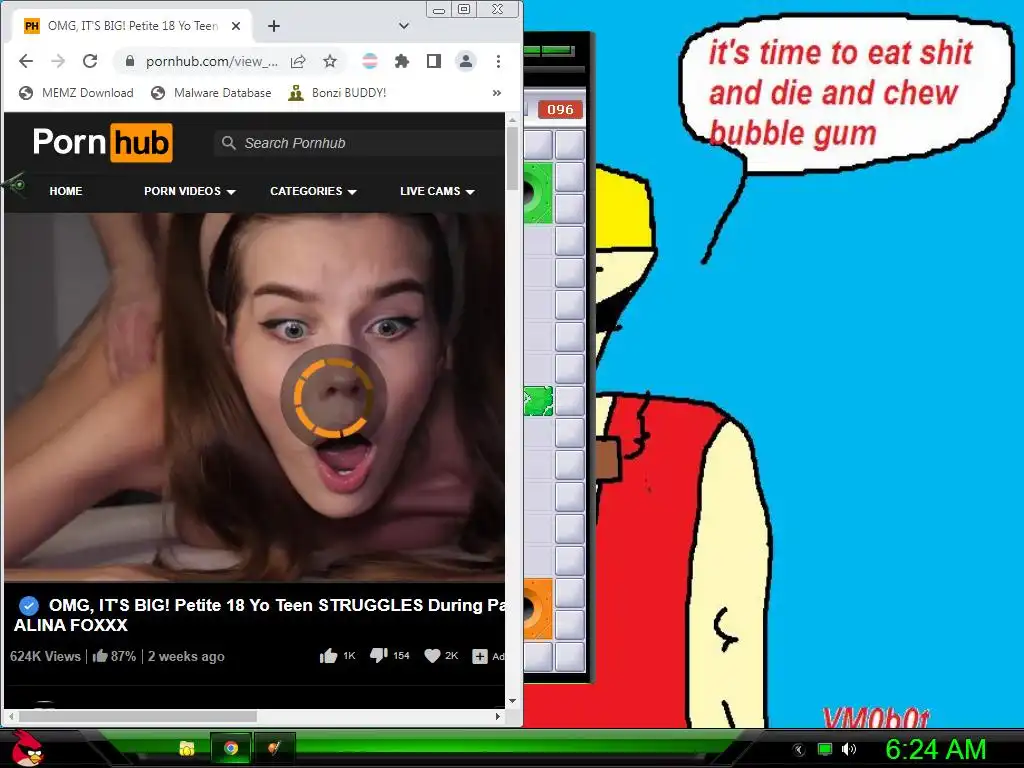Go back with Chrome's back arrow

pos(26,61)
